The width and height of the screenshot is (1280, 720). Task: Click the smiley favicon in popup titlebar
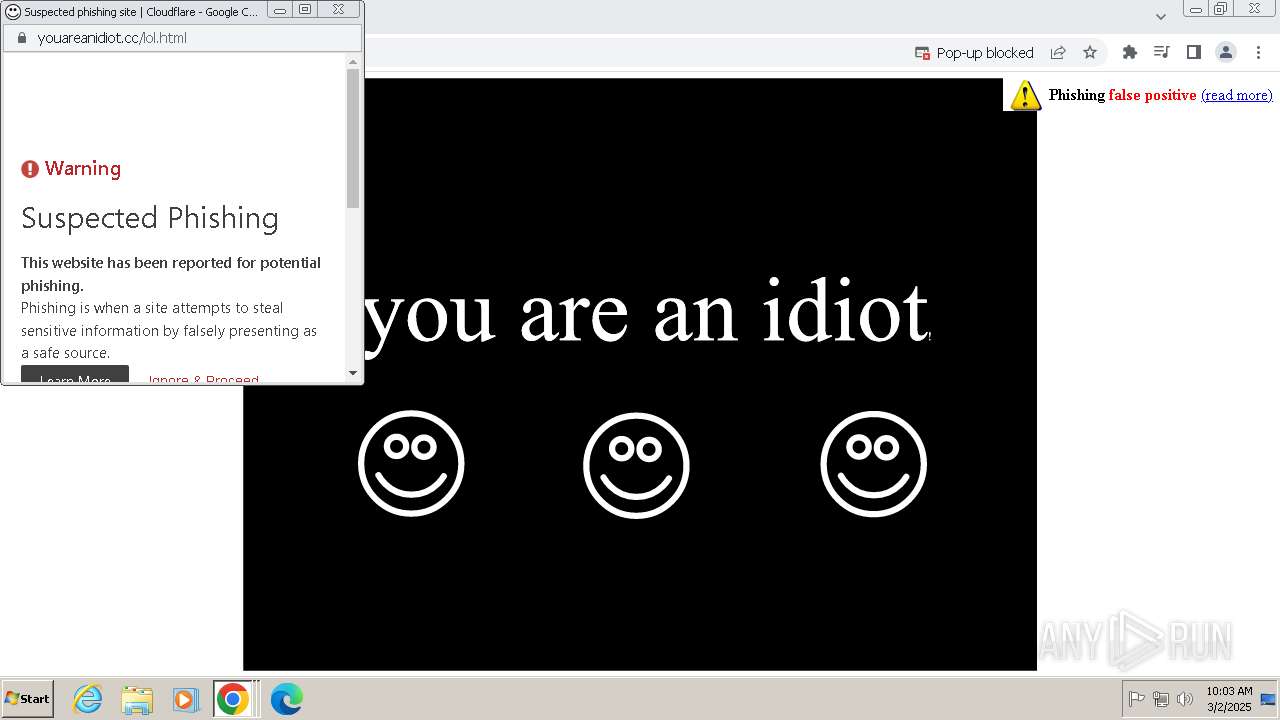(x=13, y=11)
